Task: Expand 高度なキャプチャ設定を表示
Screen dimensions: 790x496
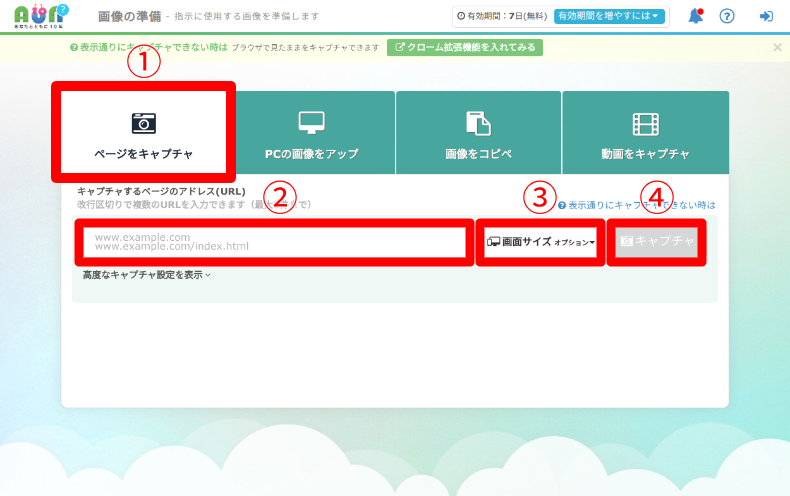Action: [147, 275]
